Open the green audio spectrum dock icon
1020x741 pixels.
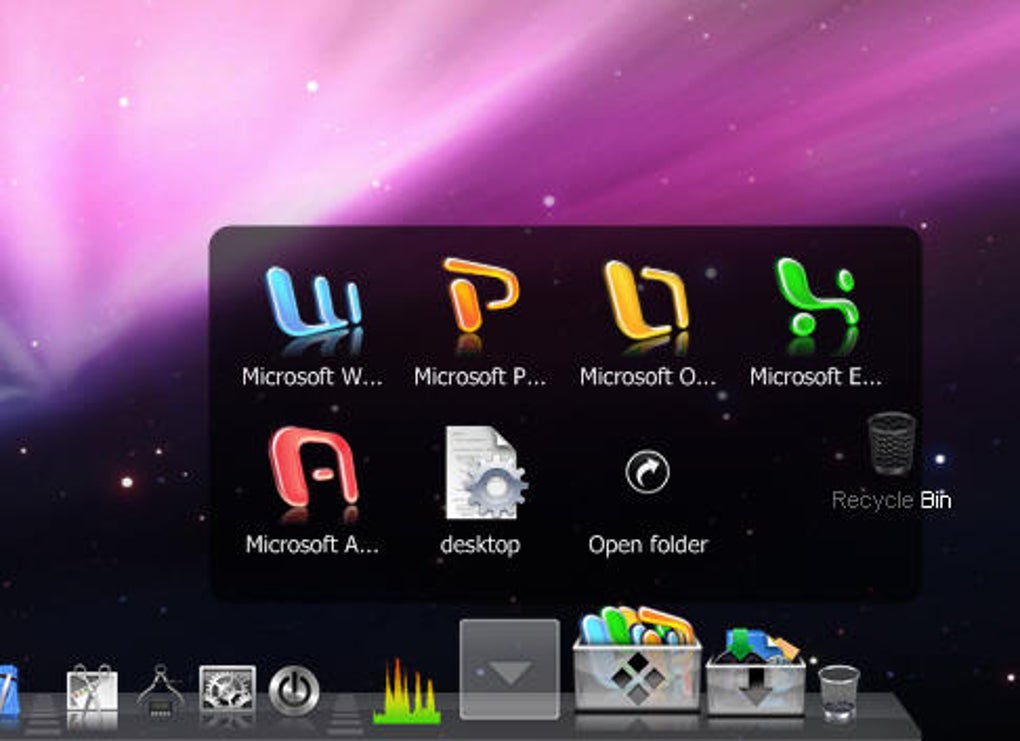407,691
